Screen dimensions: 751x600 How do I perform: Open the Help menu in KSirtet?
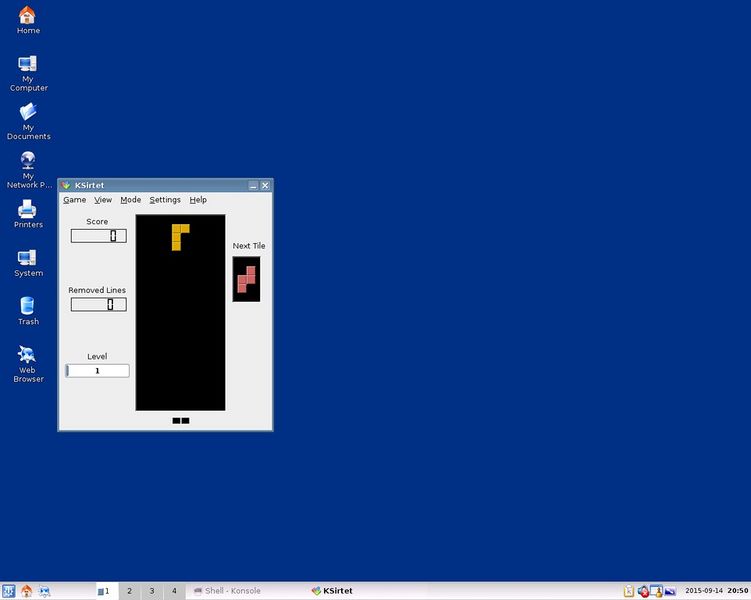tap(198, 200)
